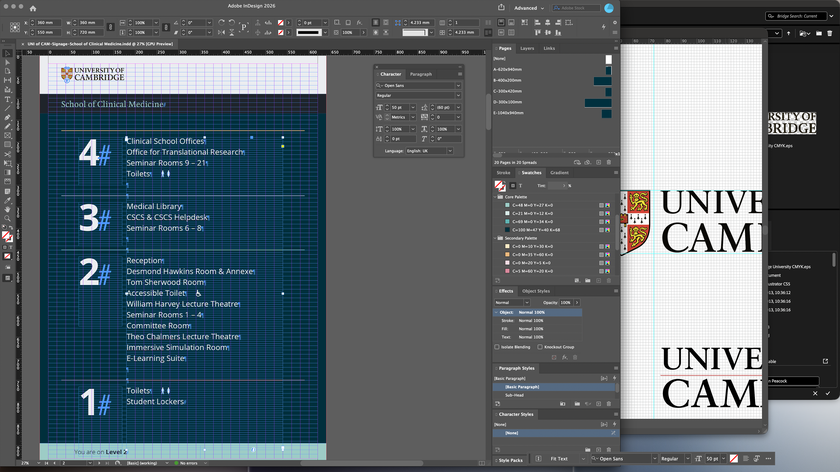Click the Home icon in title bar
This screenshot has height=472, width=840.
(x=33, y=8)
